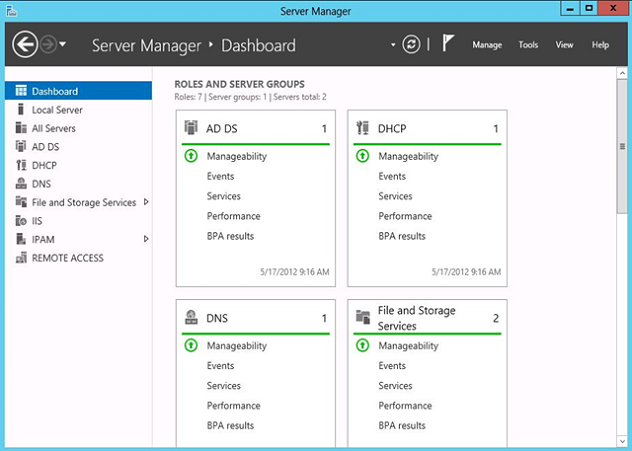Screen dimensions: 632x451
Task: Select DHCP in the sidebar
Action: click(79, 165)
